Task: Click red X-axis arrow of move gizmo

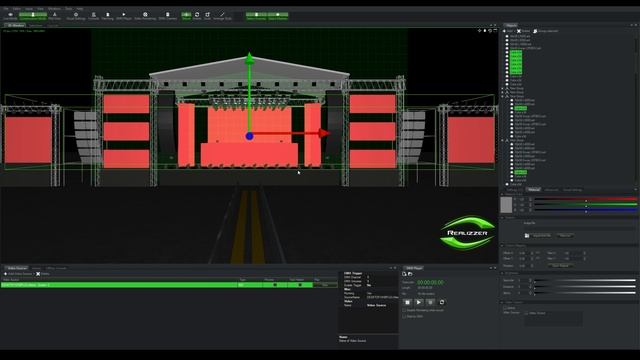Action: [x=324, y=133]
